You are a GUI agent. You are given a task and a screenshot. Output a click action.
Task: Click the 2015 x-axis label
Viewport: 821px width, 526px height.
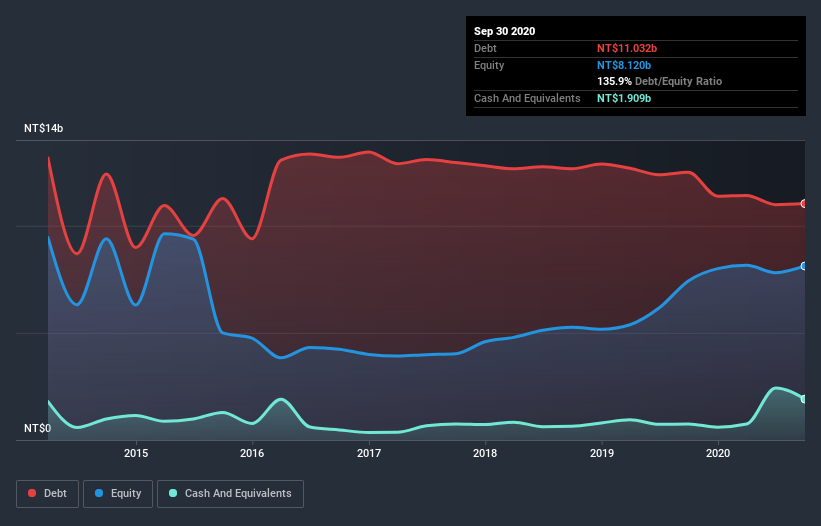click(136, 453)
